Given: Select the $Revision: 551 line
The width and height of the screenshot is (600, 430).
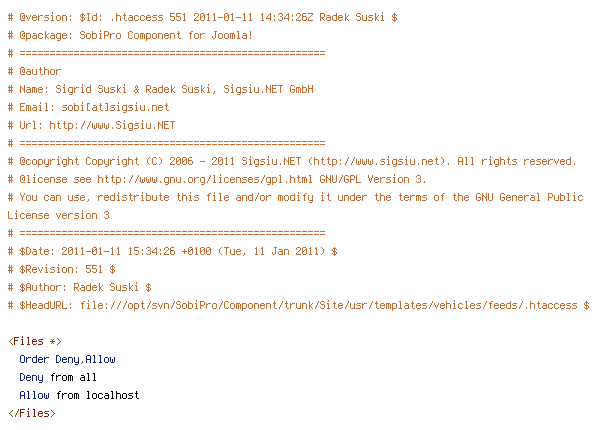Looking at the screenshot, I should (x=62, y=269).
